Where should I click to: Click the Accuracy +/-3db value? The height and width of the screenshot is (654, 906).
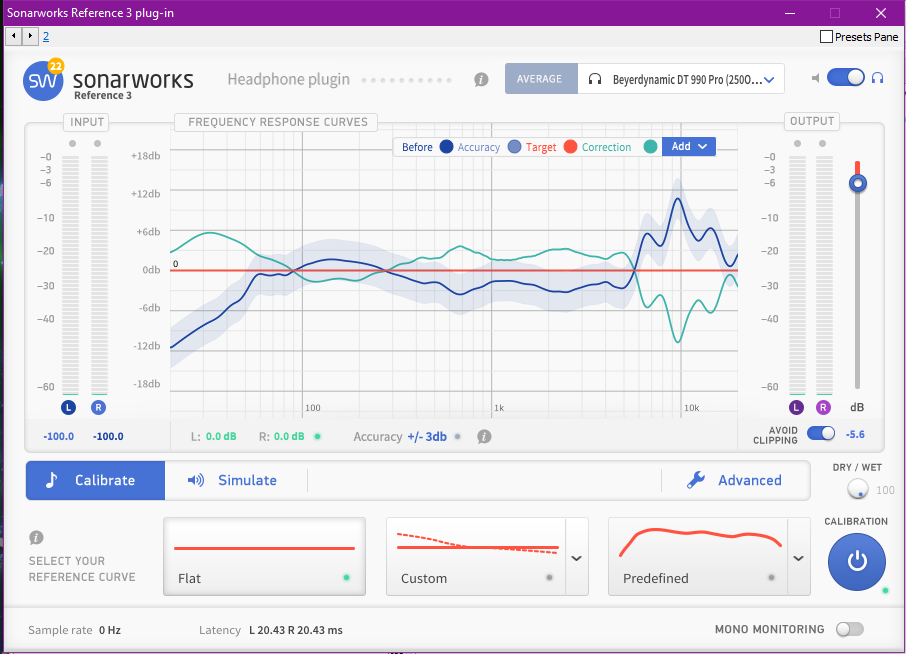click(x=427, y=437)
